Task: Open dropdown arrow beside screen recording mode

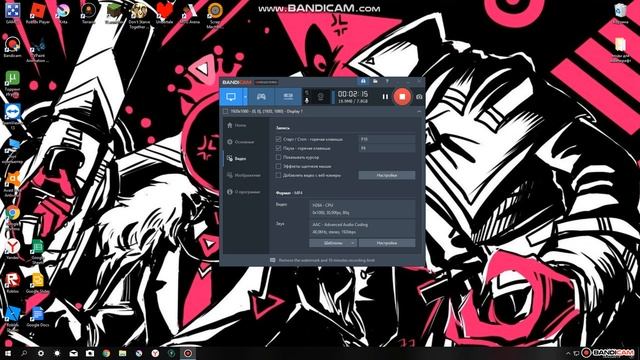Action: pyautogui.click(x=245, y=97)
